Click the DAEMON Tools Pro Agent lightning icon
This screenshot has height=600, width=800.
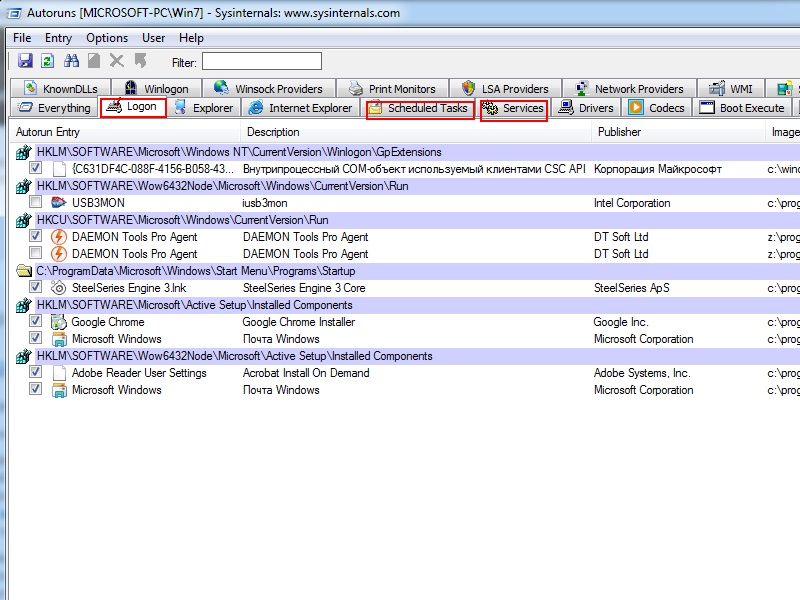[x=58, y=237]
